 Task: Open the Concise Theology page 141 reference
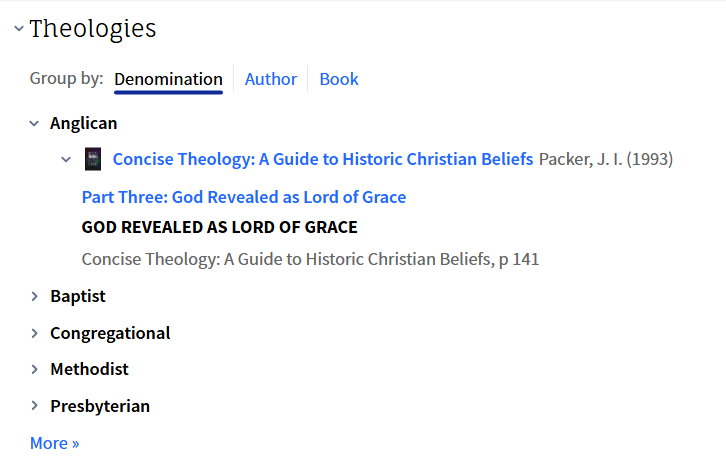click(310, 259)
